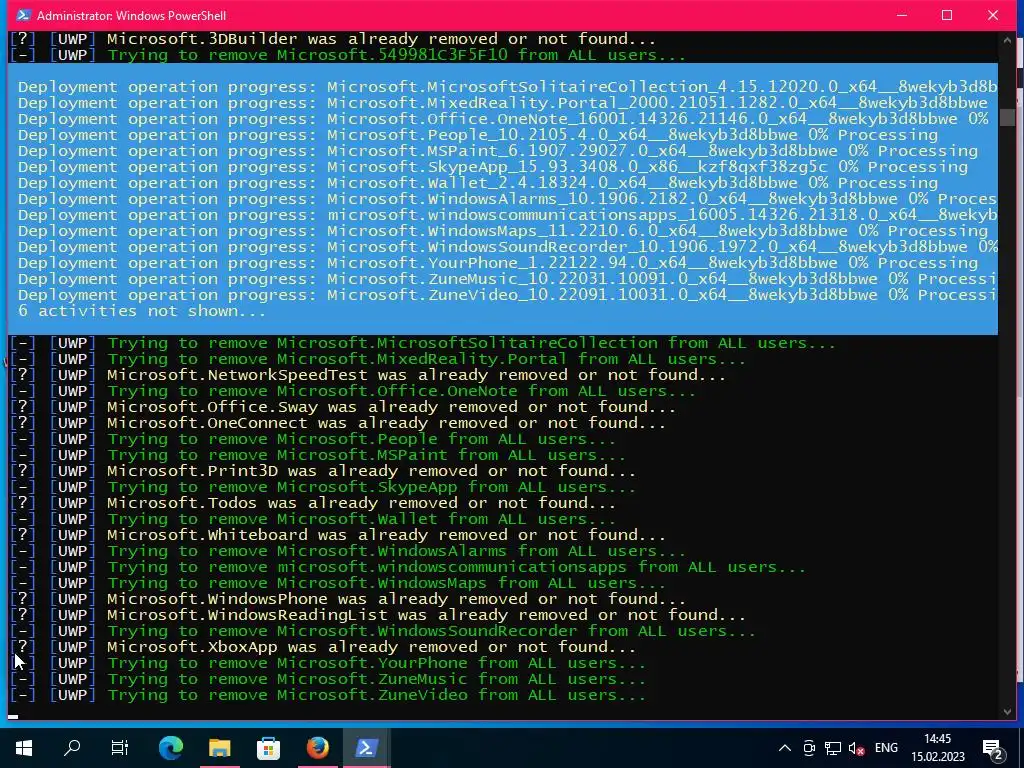The width and height of the screenshot is (1024, 768).
Task: Click progress line for windowscommunicationsapps_16005
Action: 507,215
